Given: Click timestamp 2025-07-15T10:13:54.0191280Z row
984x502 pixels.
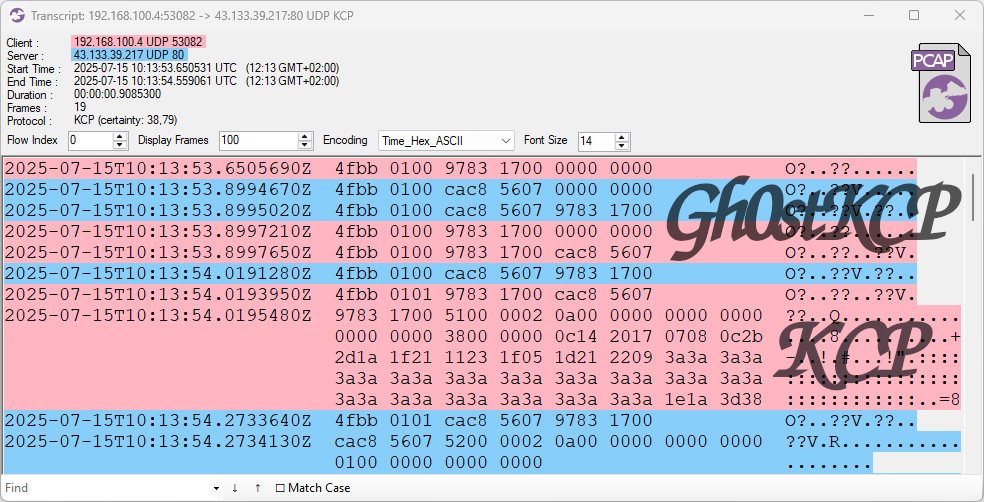Looking at the screenshot, I should [158, 274].
